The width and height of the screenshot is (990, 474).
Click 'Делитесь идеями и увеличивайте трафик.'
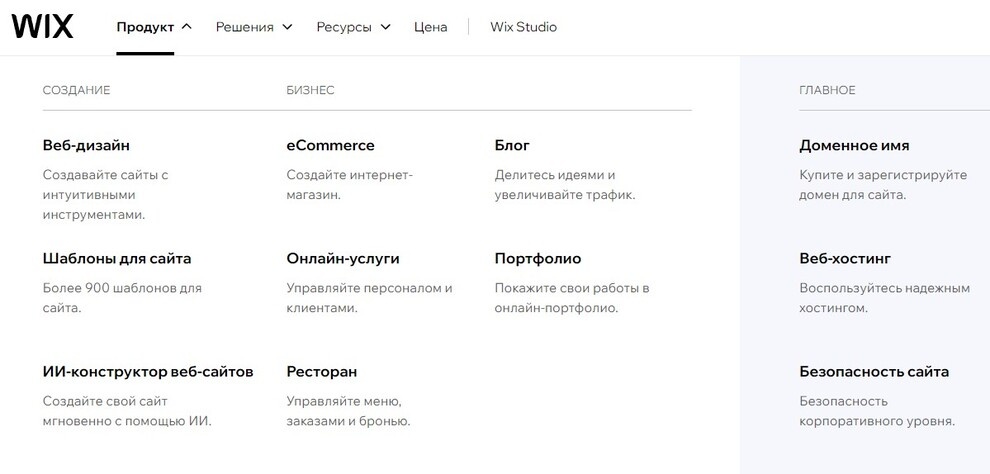(564, 184)
